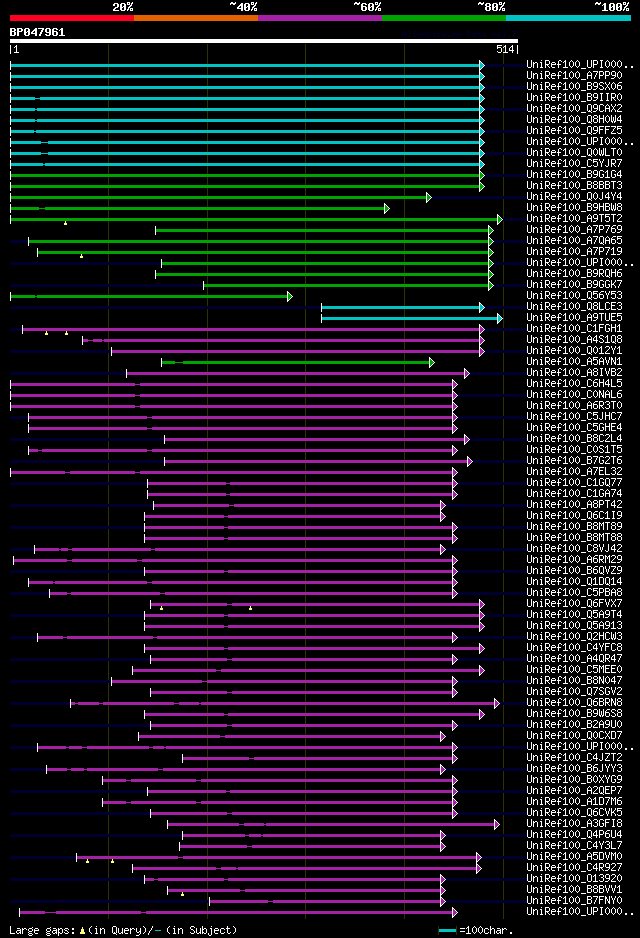This screenshot has width=640, height=938.
Task: Select the UniRef100_C5YJR7 label
Action: point(574,163)
